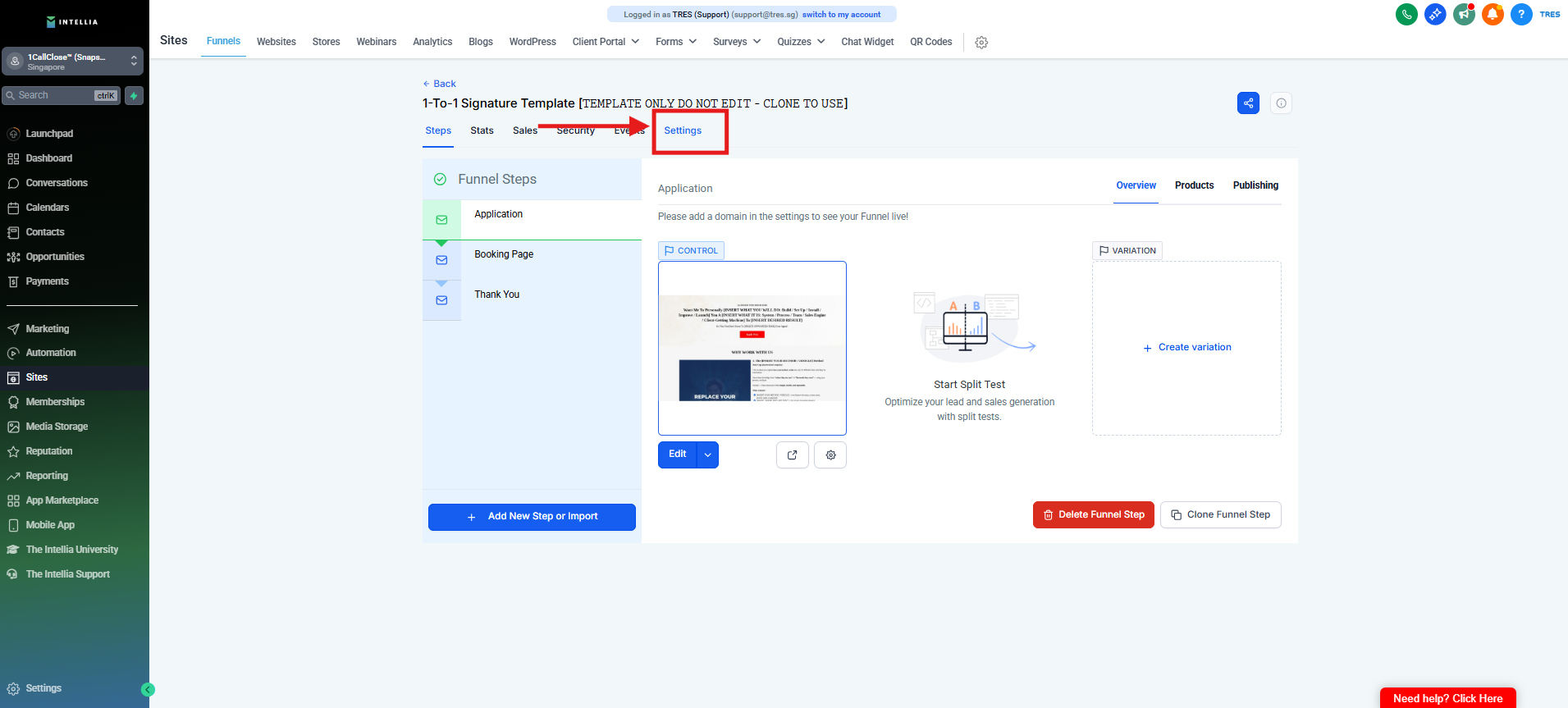Open Opportunities in the sidebar
The image size is (1568, 708).
tap(55, 257)
